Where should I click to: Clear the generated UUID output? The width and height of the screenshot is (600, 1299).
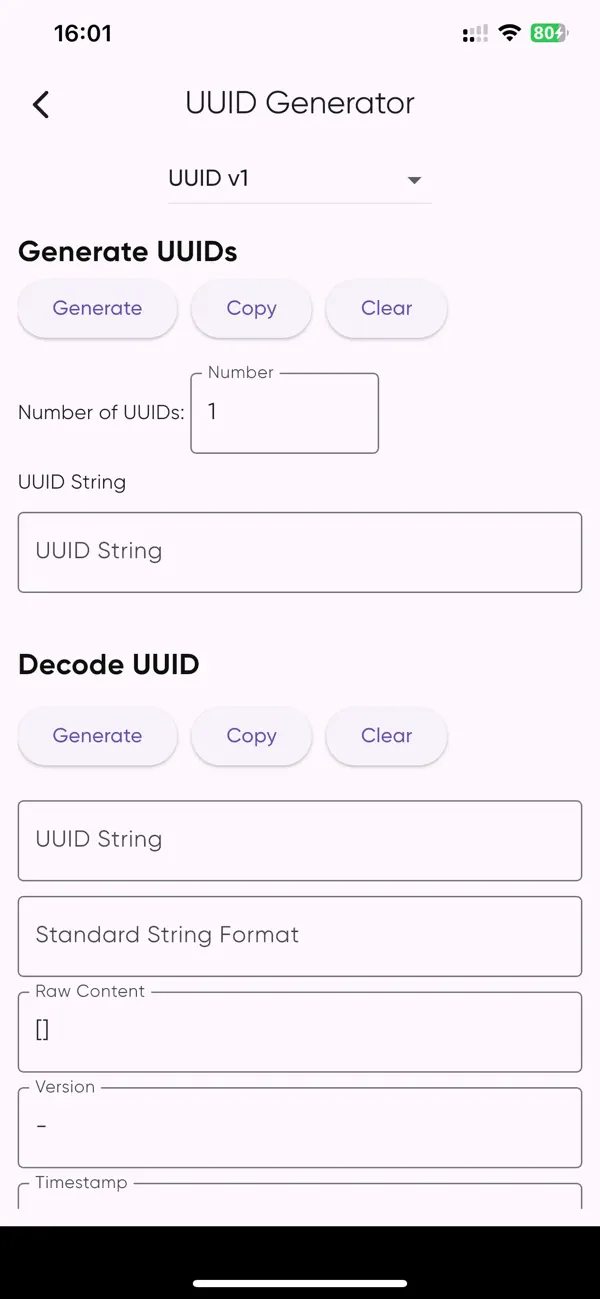pyautogui.click(x=386, y=308)
